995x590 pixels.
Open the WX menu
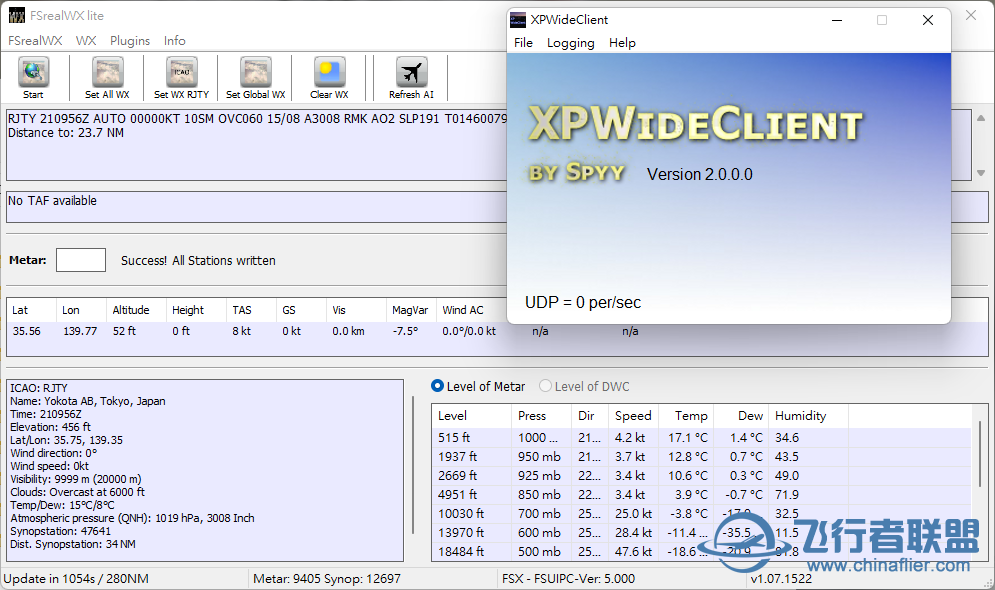86,41
